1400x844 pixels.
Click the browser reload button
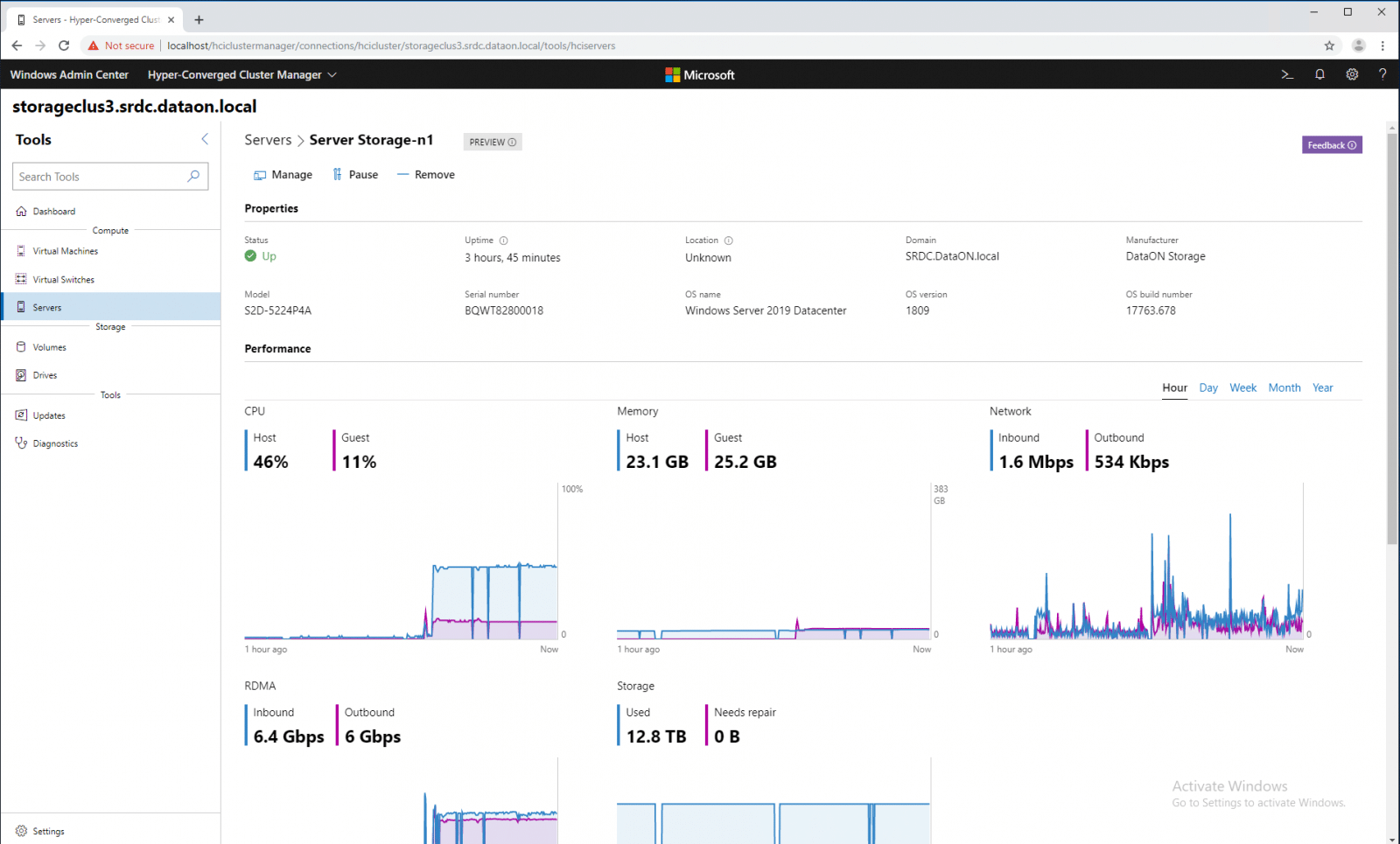pos(63,45)
